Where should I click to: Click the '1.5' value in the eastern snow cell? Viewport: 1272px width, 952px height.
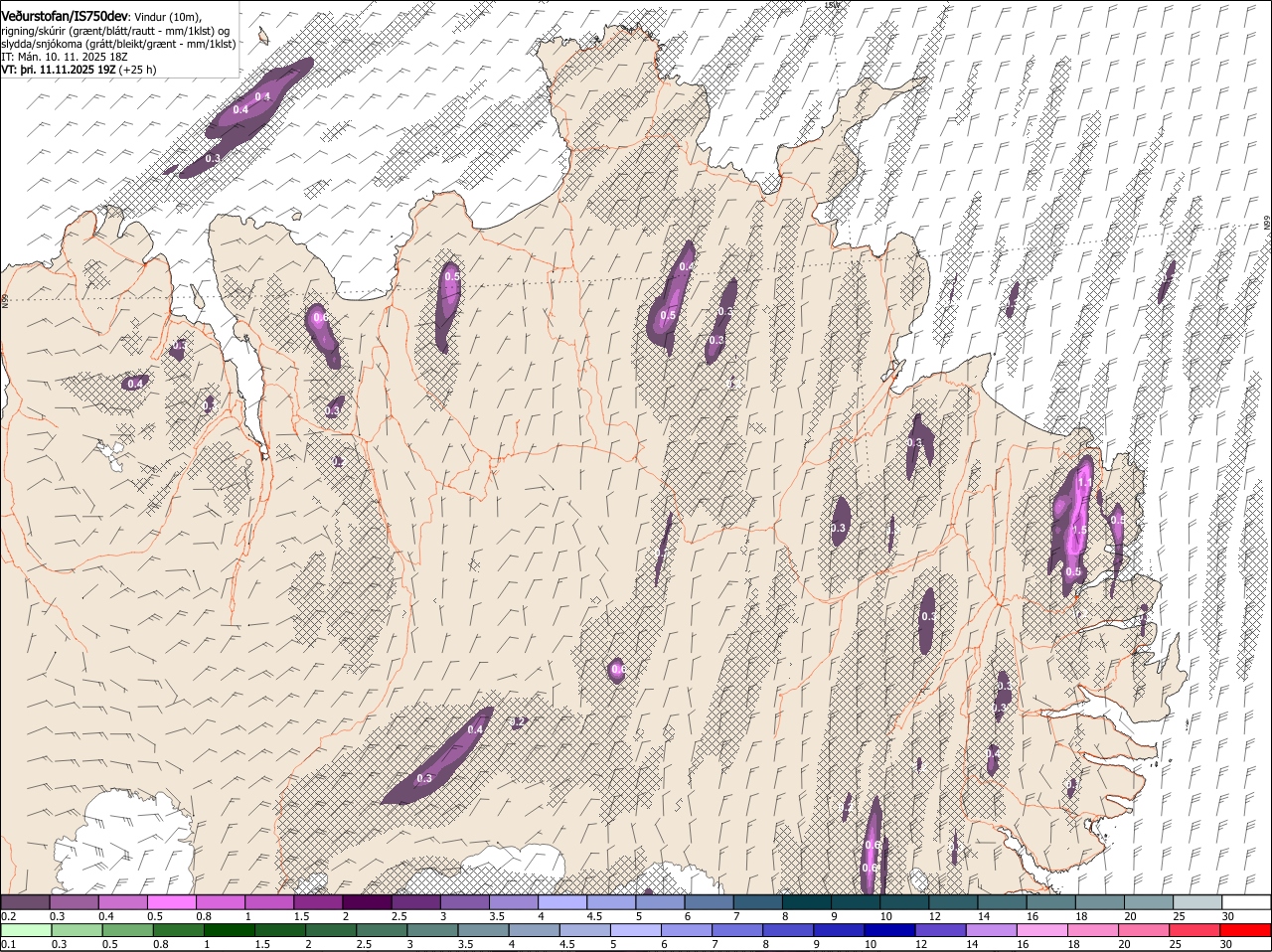1078,530
